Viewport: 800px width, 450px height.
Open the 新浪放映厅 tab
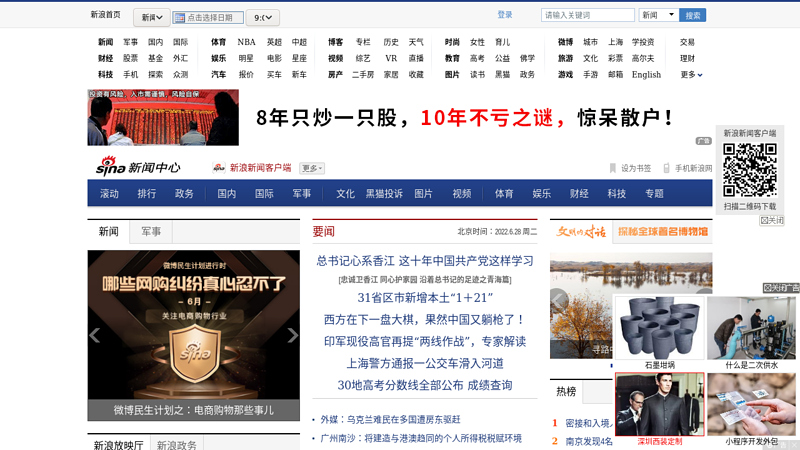pos(118,445)
